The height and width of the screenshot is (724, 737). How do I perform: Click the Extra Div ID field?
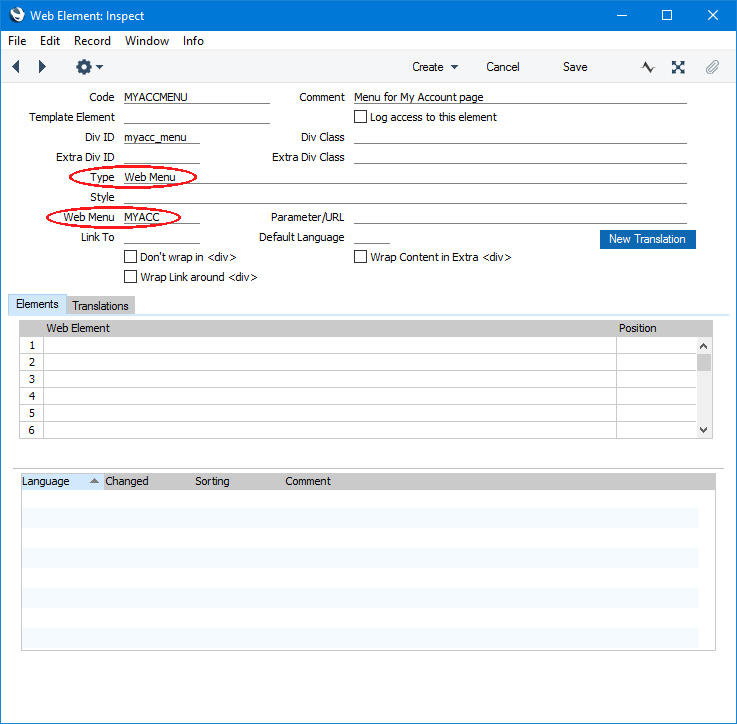click(162, 157)
